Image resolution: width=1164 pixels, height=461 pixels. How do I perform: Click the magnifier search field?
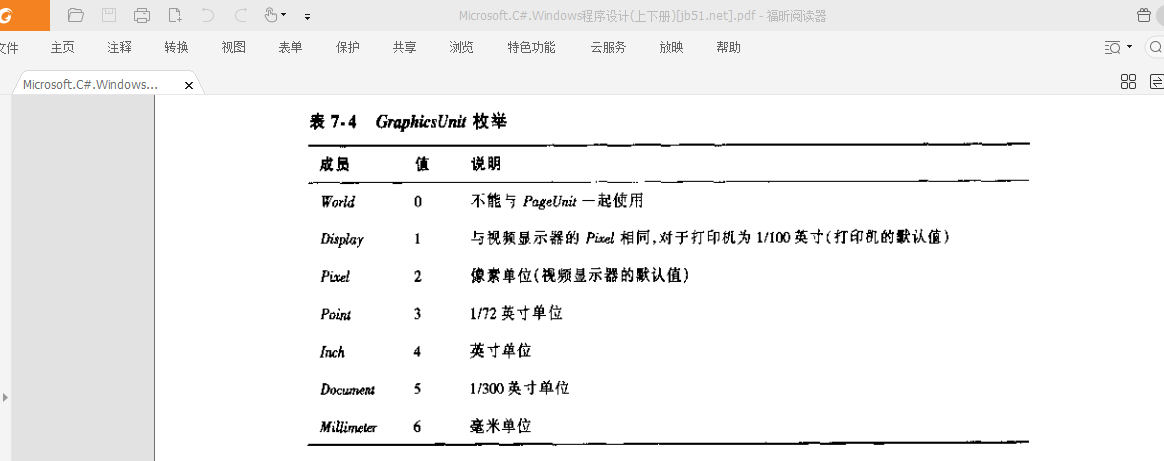pyautogui.click(x=1155, y=48)
